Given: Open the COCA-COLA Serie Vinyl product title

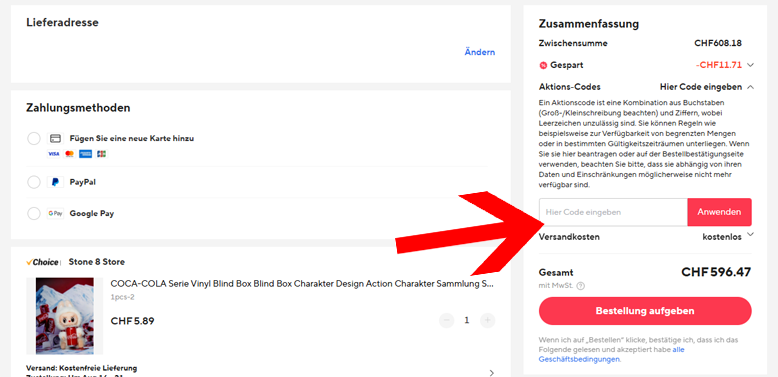Looking at the screenshot, I should tap(302, 284).
